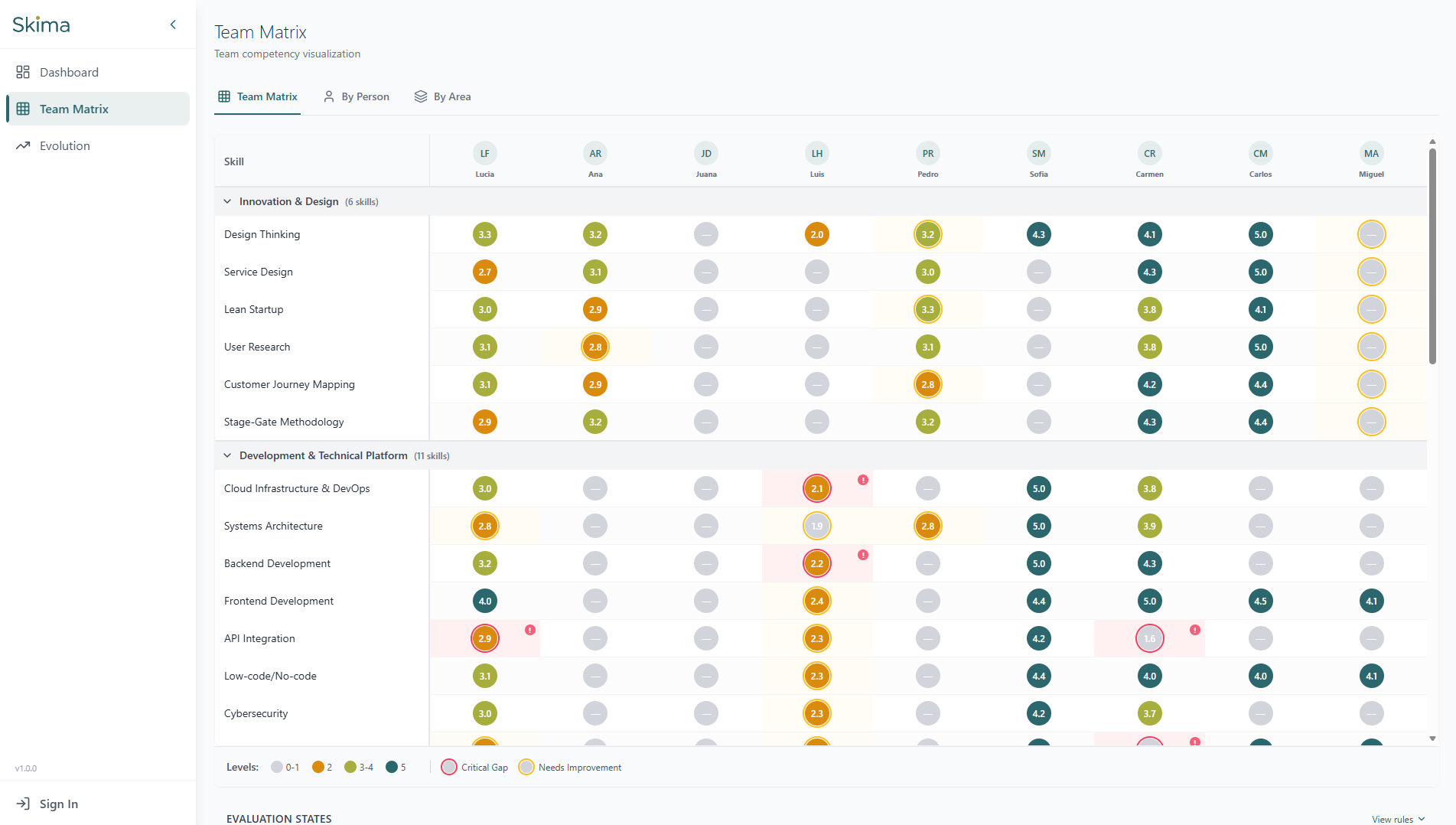Click critical gap alert on Carmen's API Integration

click(1195, 630)
